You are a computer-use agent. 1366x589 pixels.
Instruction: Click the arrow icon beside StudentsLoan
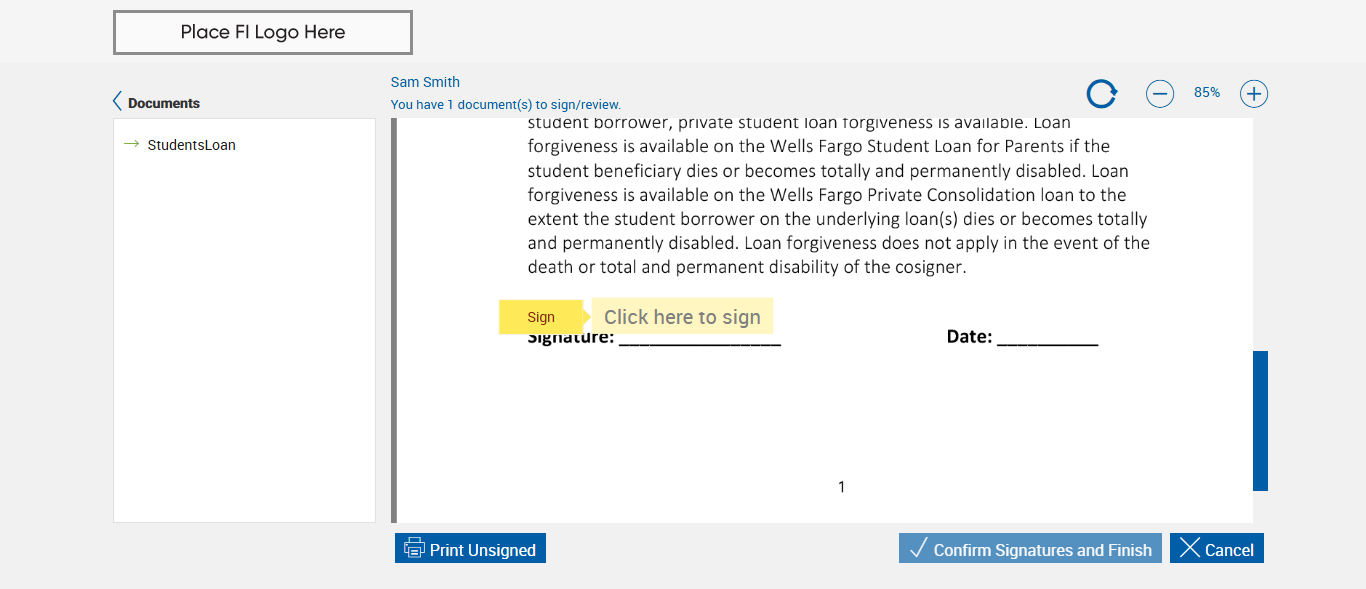point(131,144)
